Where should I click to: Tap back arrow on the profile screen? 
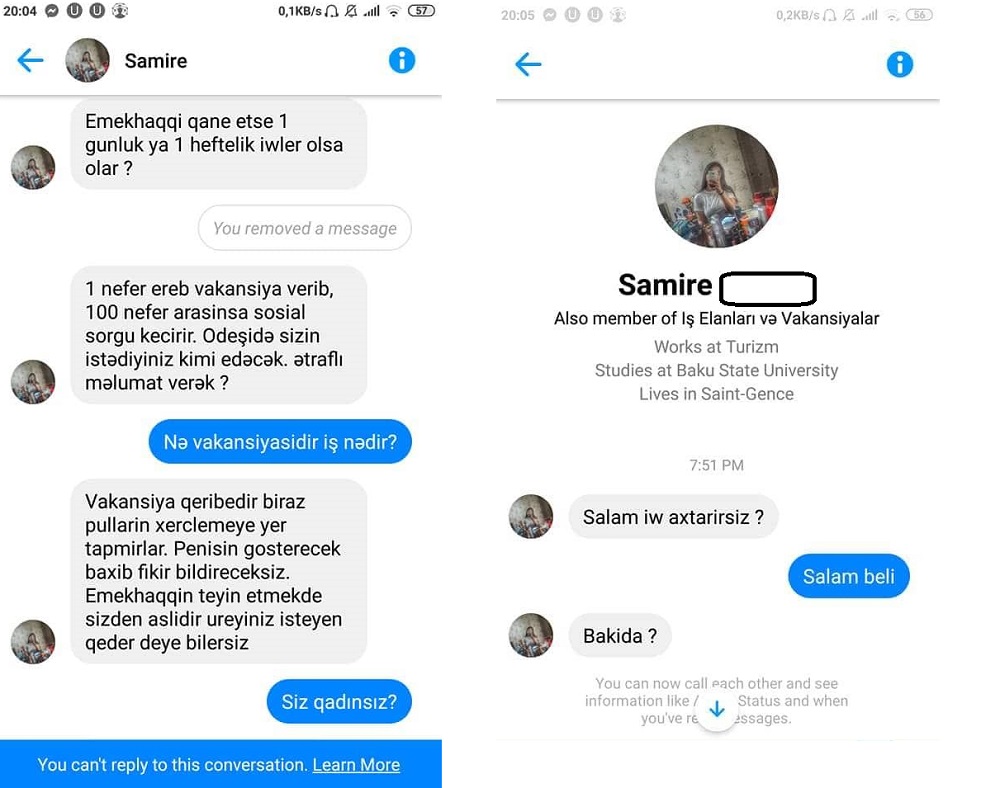point(528,64)
